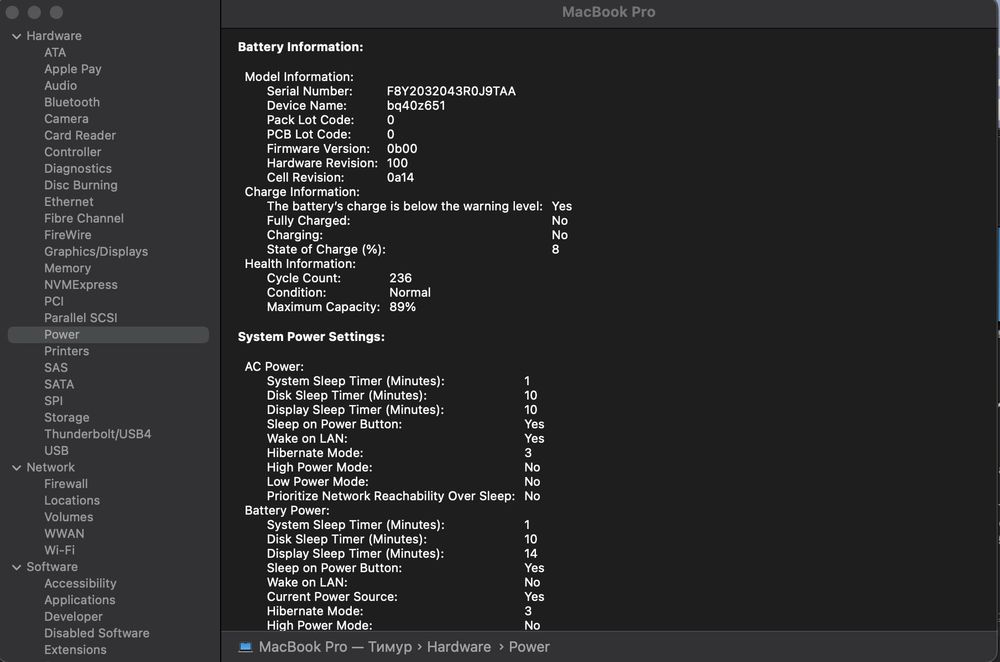The image size is (1000, 662).
Task: Click the State of Charge value 8
Action: [555, 249]
